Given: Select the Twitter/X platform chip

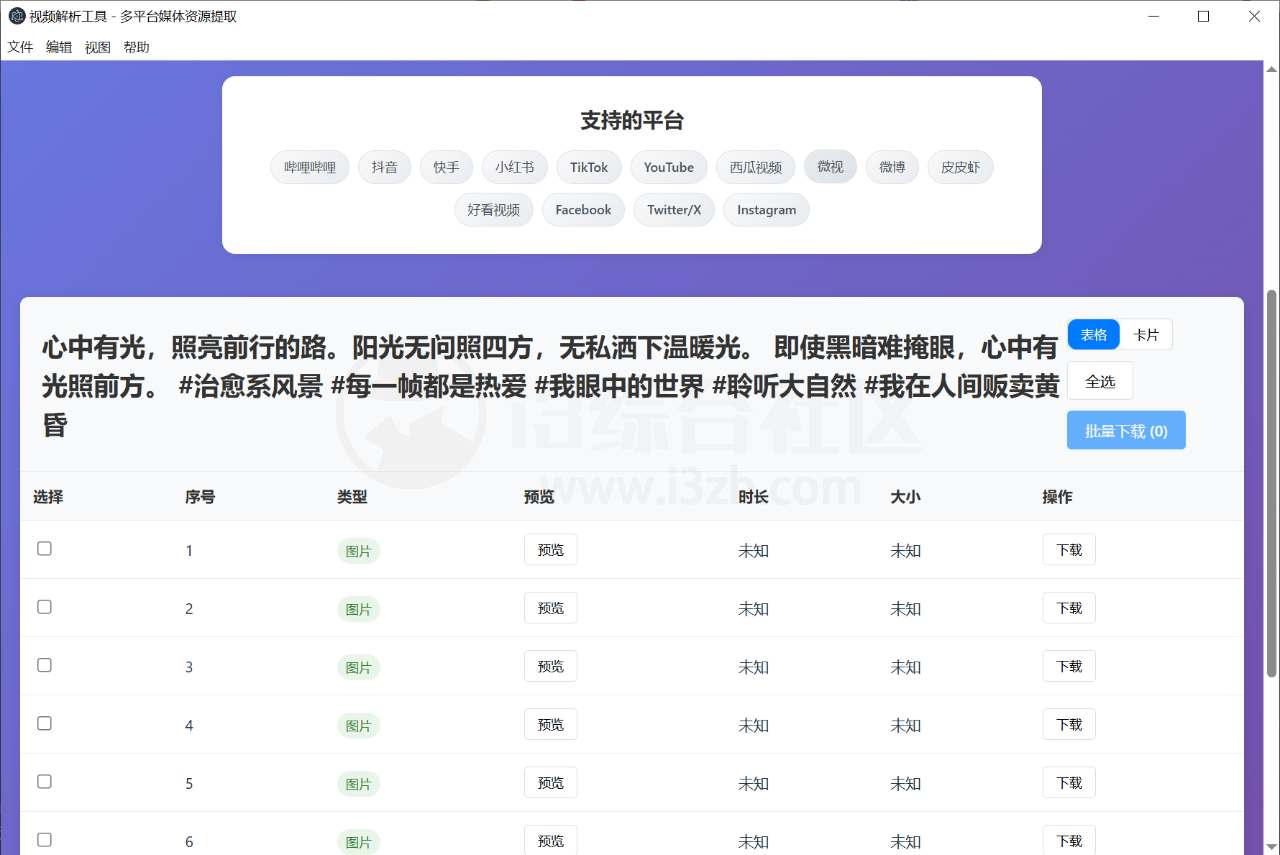Looking at the screenshot, I should (673, 210).
